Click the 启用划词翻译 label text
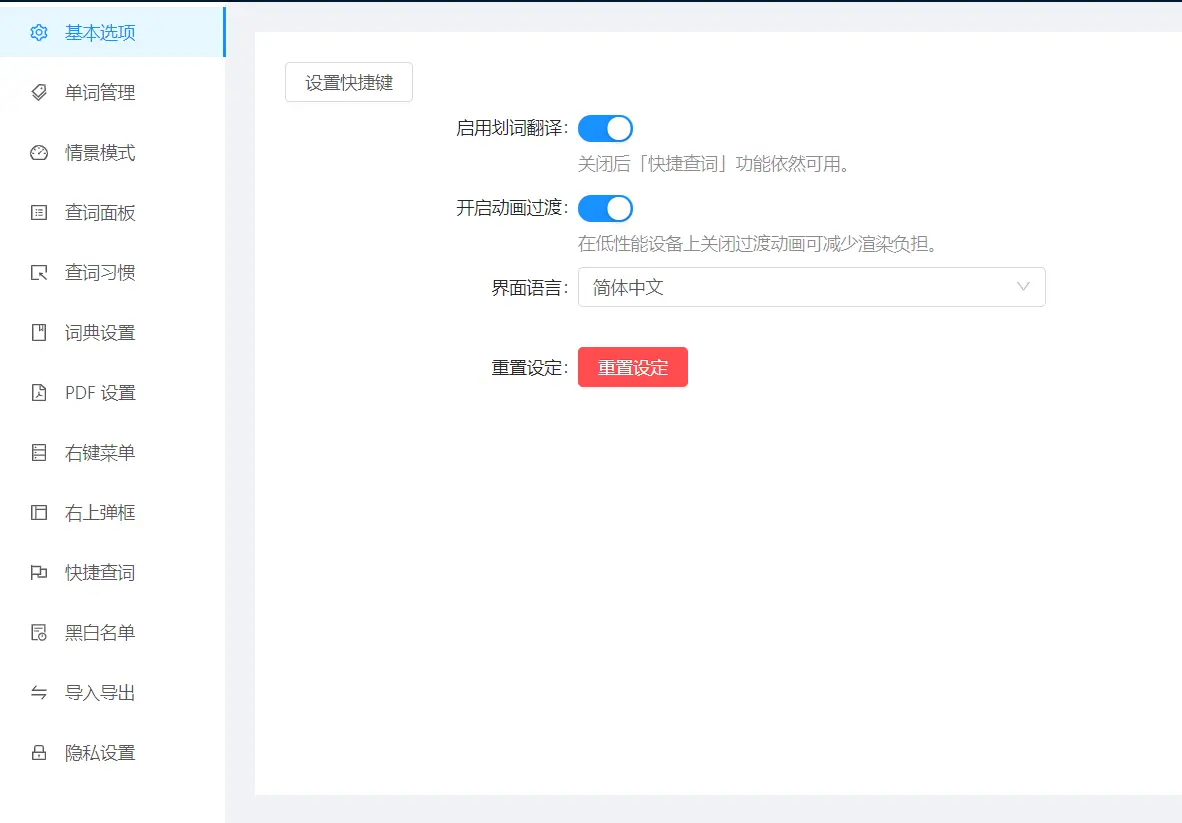 510,128
